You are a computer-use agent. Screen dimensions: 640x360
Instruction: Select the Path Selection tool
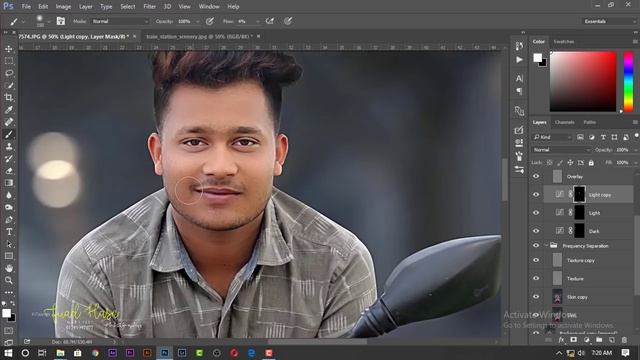[9, 244]
